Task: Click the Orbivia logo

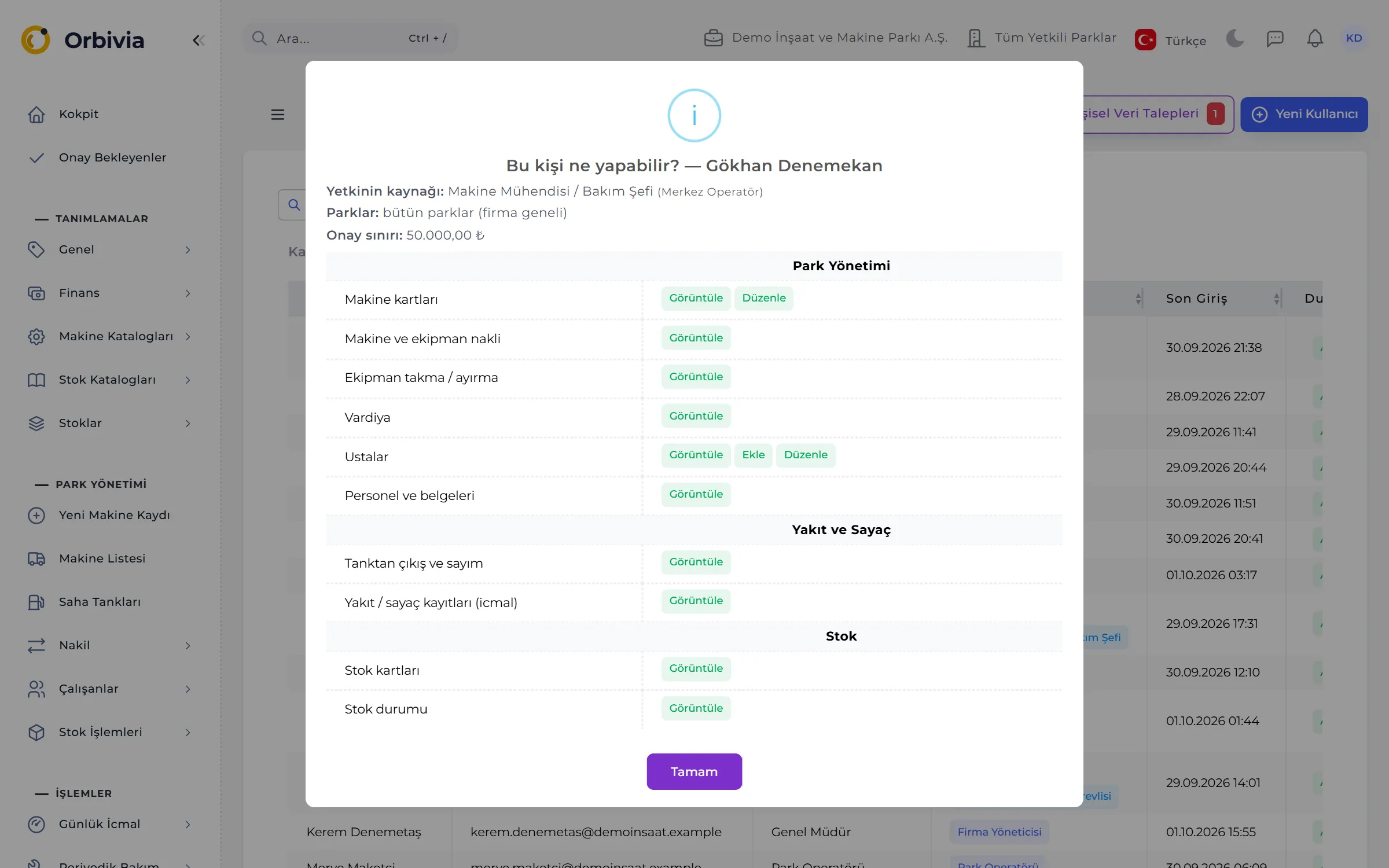Action: click(83, 40)
